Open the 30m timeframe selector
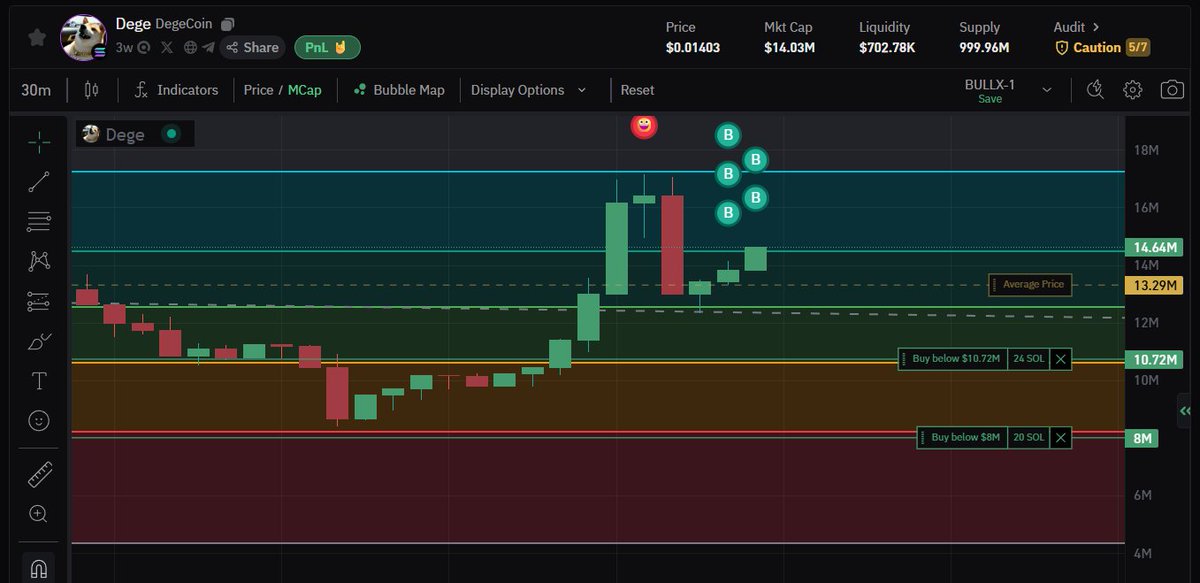Image resolution: width=1200 pixels, height=583 pixels. coord(36,90)
